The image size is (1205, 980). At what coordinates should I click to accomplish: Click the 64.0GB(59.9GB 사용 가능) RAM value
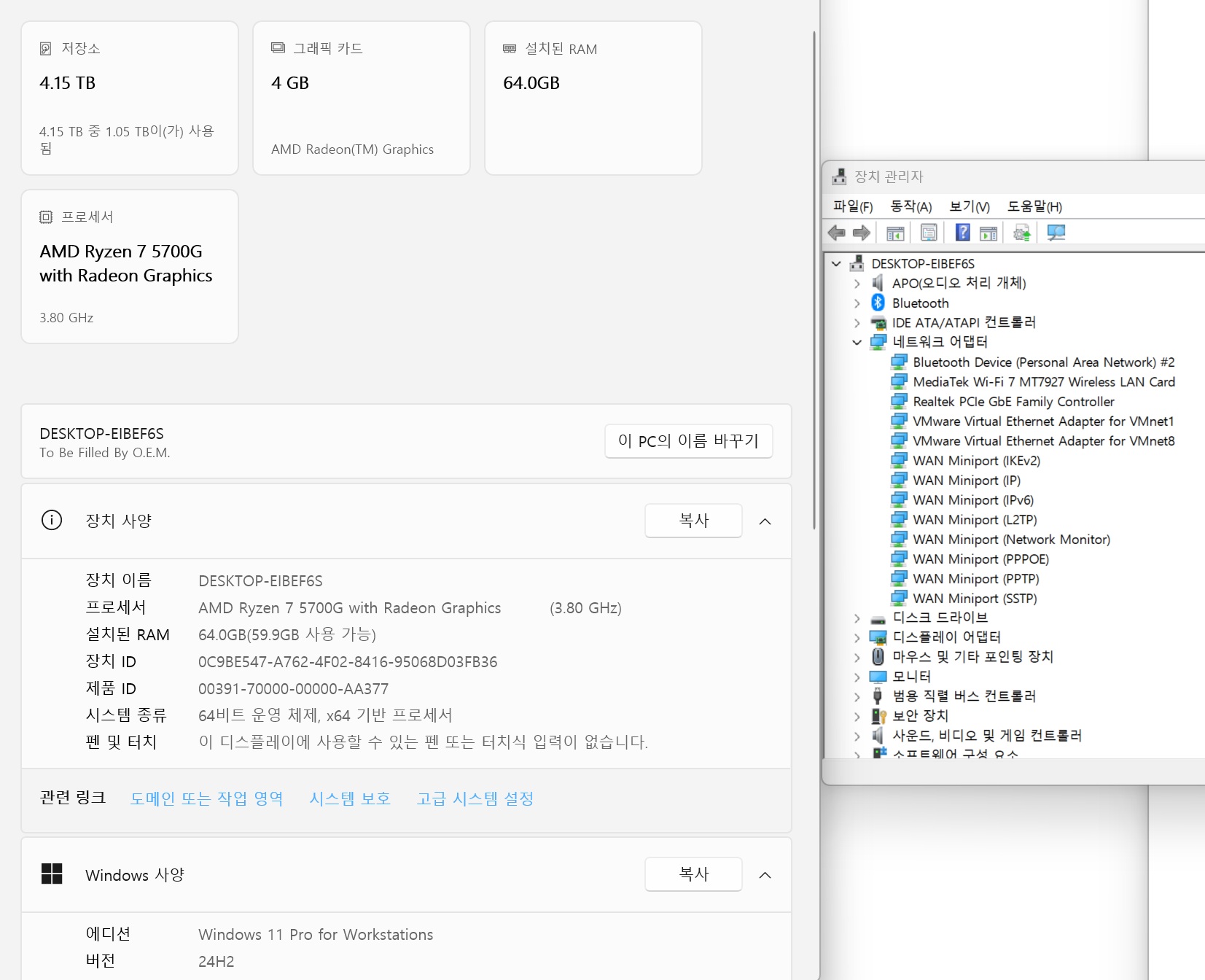pos(287,635)
